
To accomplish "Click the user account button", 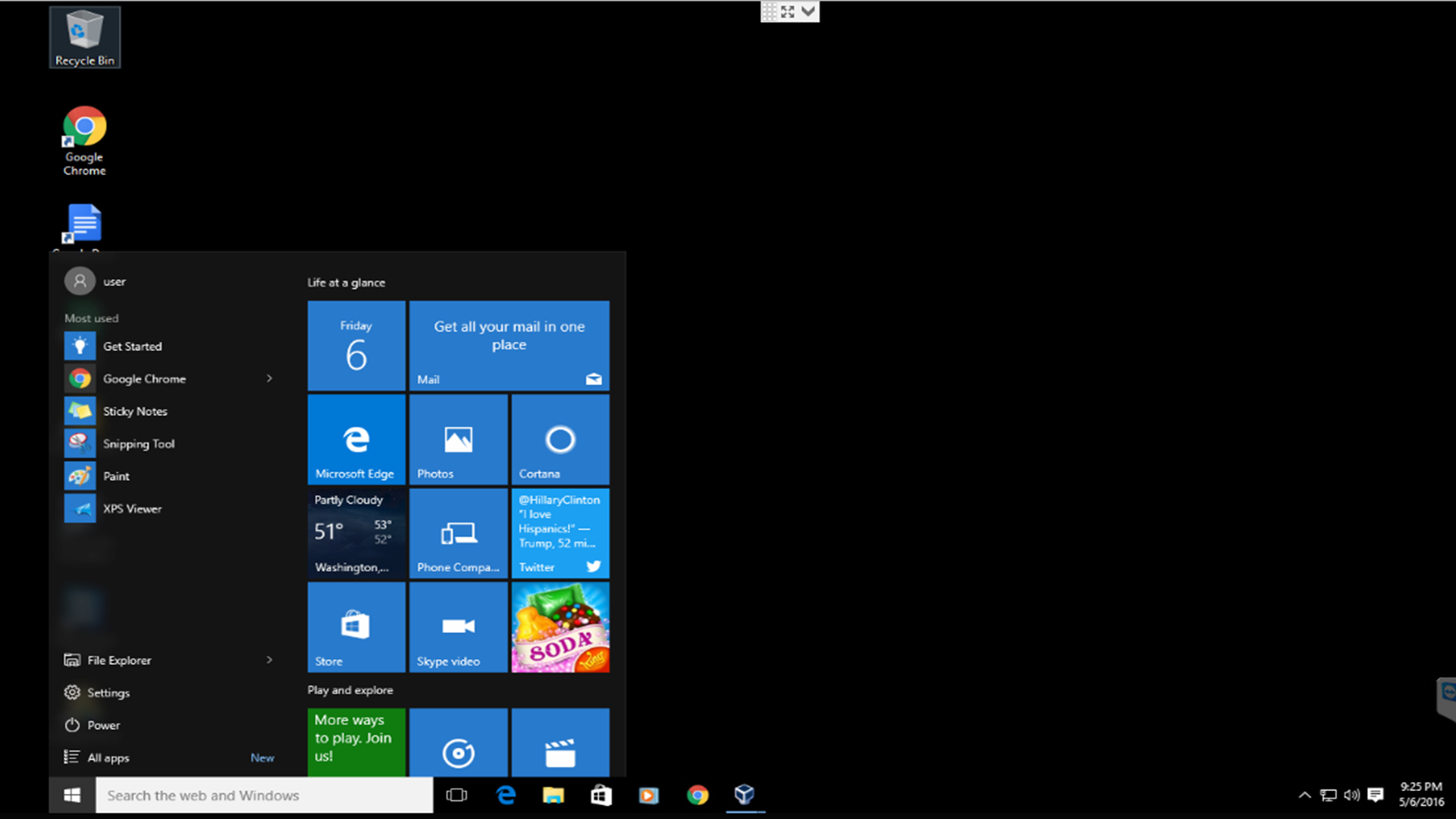I will pos(96,281).
